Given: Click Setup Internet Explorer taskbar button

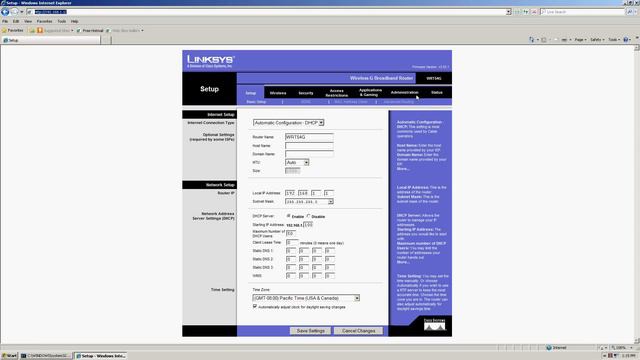Looking at the screenshot, I should pyautogui.click(x=101, y=356).
